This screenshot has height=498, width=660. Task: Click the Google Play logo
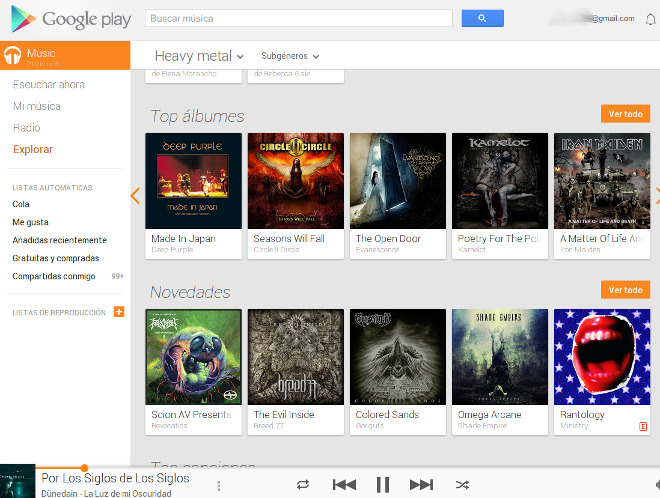click(71, 19)
